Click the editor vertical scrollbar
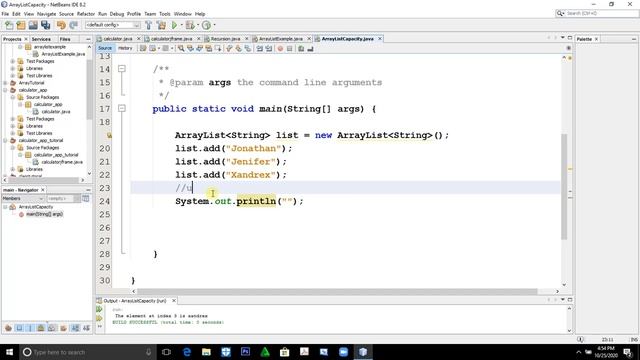This screenshot has height=360, width=640. click(x=564, y=187)
